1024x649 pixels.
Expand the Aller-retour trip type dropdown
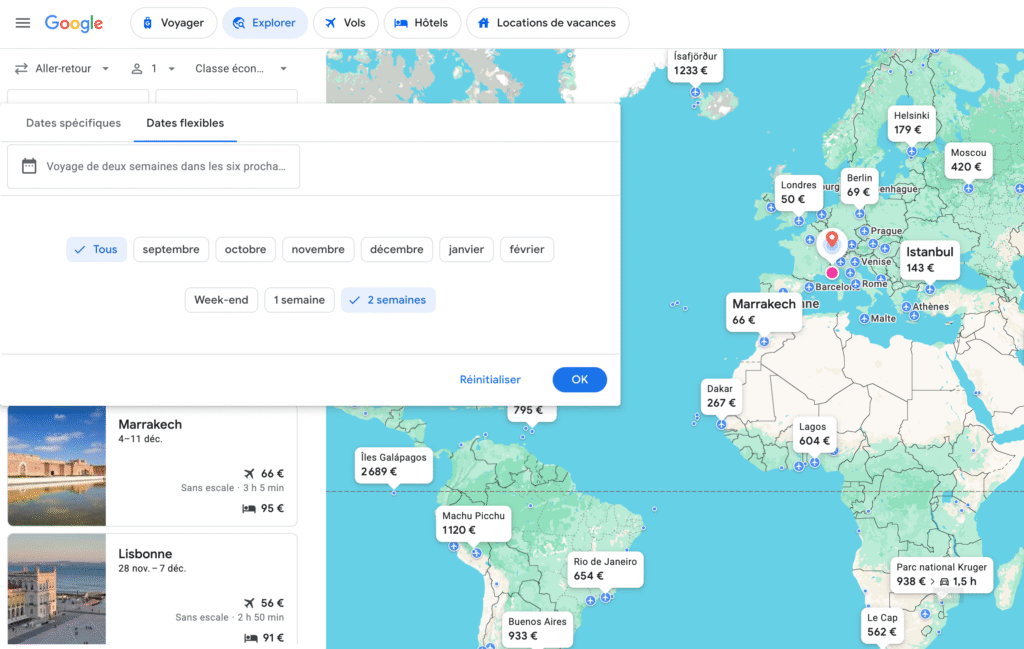pyautogui.click(x=62, y=69)
